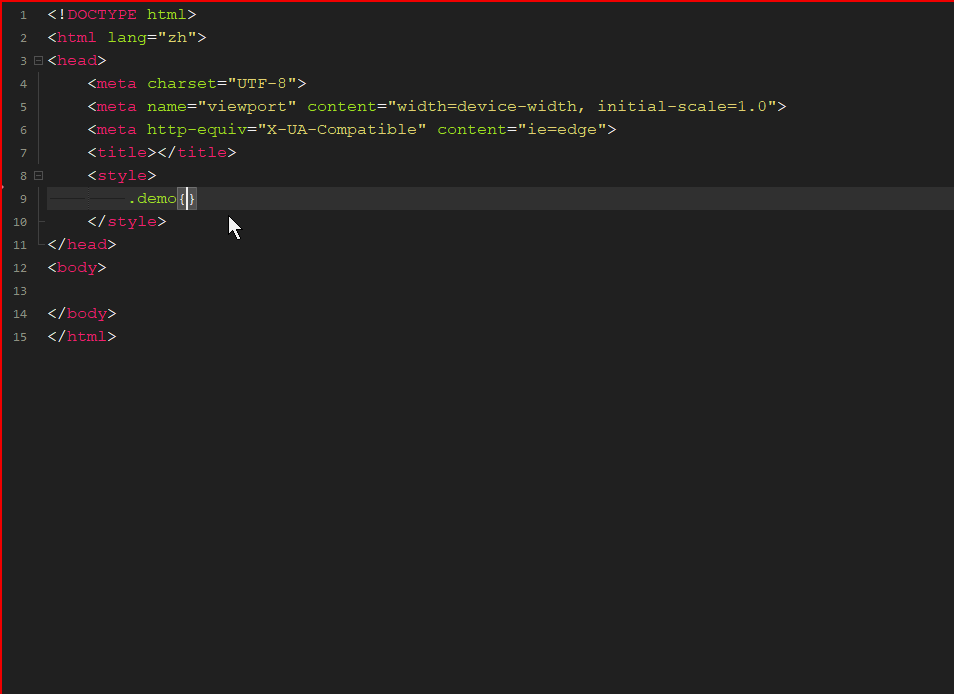This screenshot has height=696, width=956.
Task: Place cursor in DOCTYPE keyword
Action: (102, 15)
